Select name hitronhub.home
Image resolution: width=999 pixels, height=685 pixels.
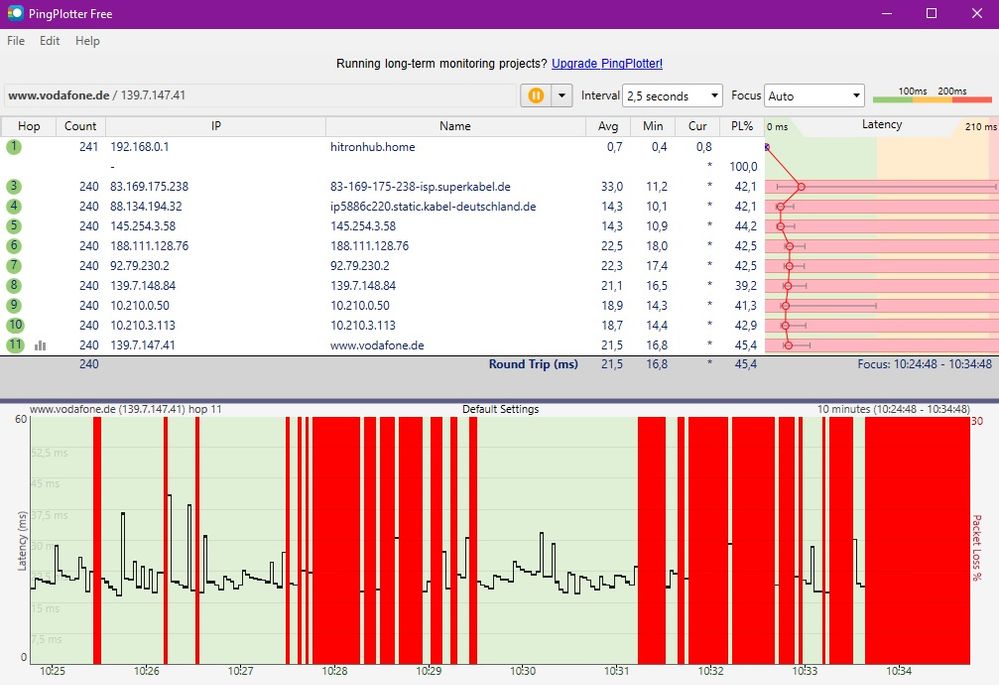point(373,147)
